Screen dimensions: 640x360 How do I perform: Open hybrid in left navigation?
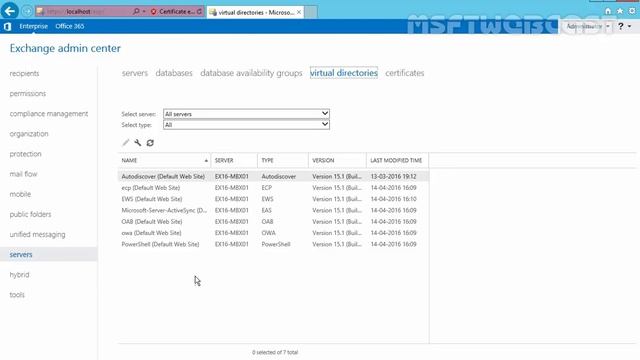click(19, 275)
